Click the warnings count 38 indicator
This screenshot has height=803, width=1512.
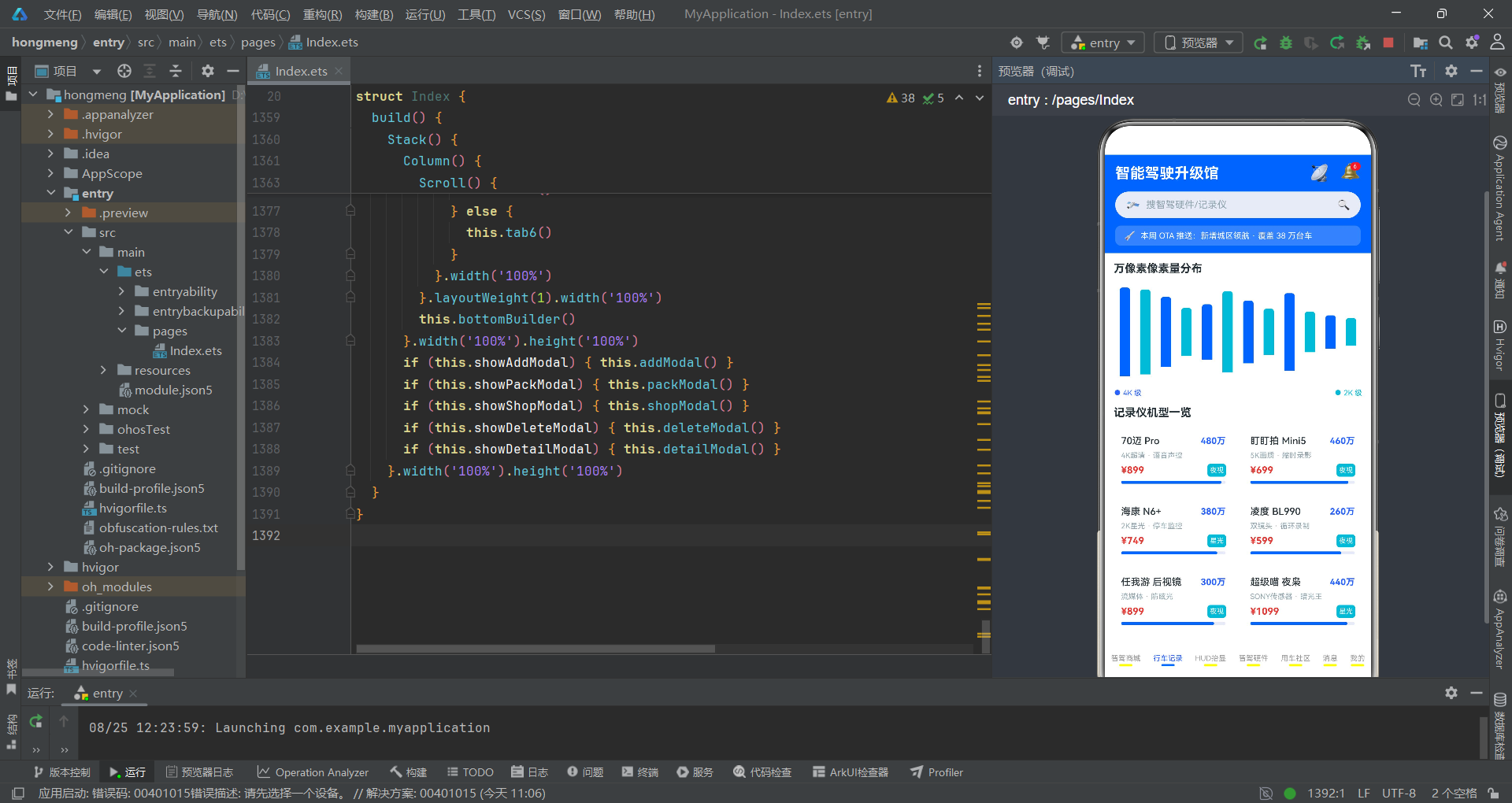coord(901,98)
